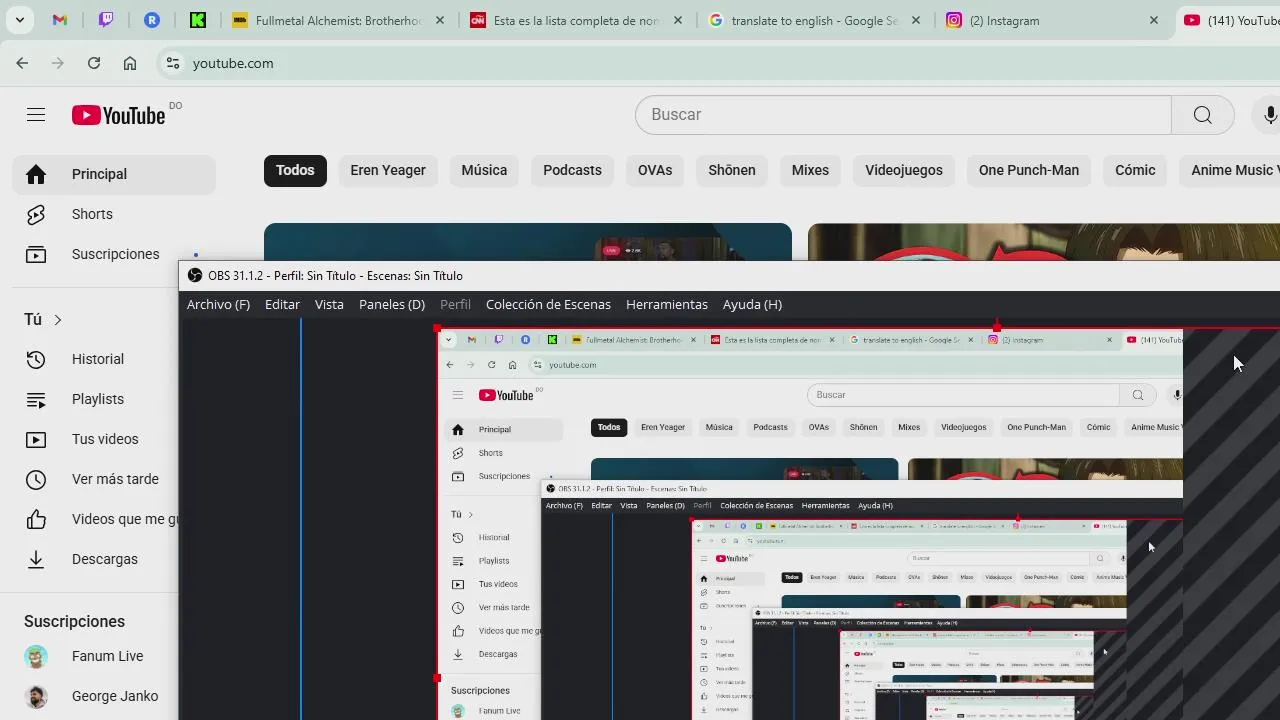Viewport: 1280px width, 720px height.
Task: Click the magnifying glass search button
Action: coord(1203,115)
